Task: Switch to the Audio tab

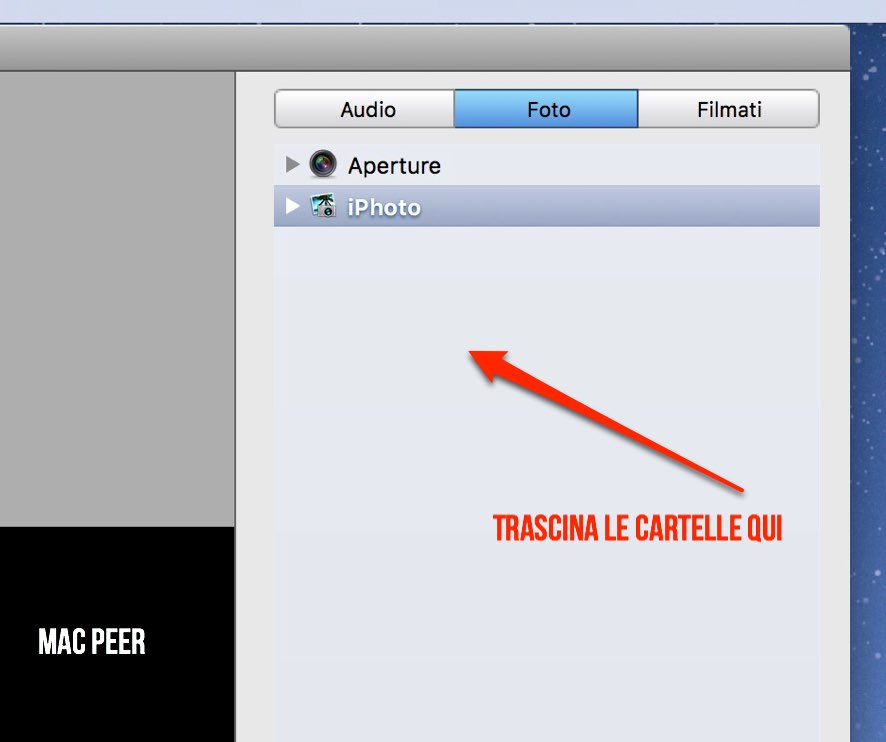Action: (365, 109)
